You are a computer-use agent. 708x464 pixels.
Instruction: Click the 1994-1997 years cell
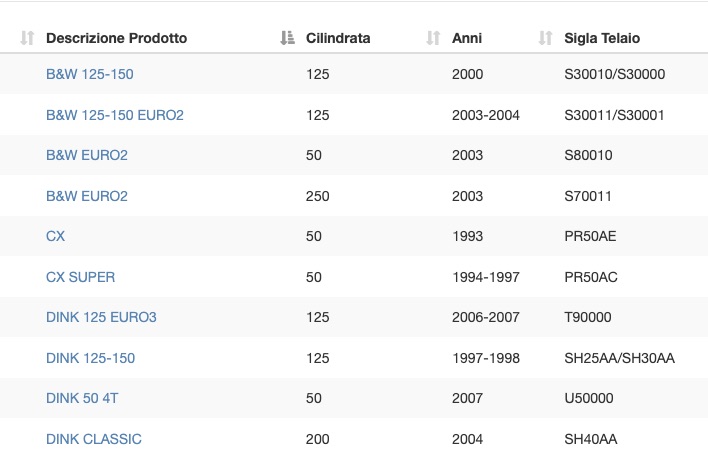[486, 277]
